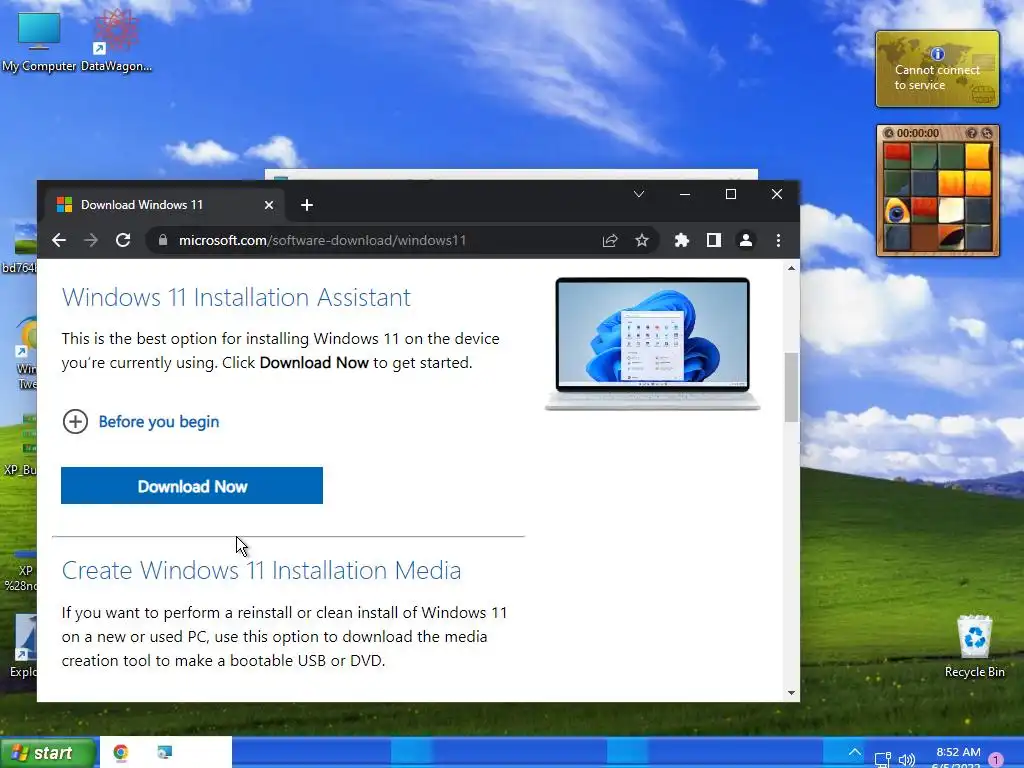Share this page icon in address bar
This screenshot has height=768, width=1024.
610,240
